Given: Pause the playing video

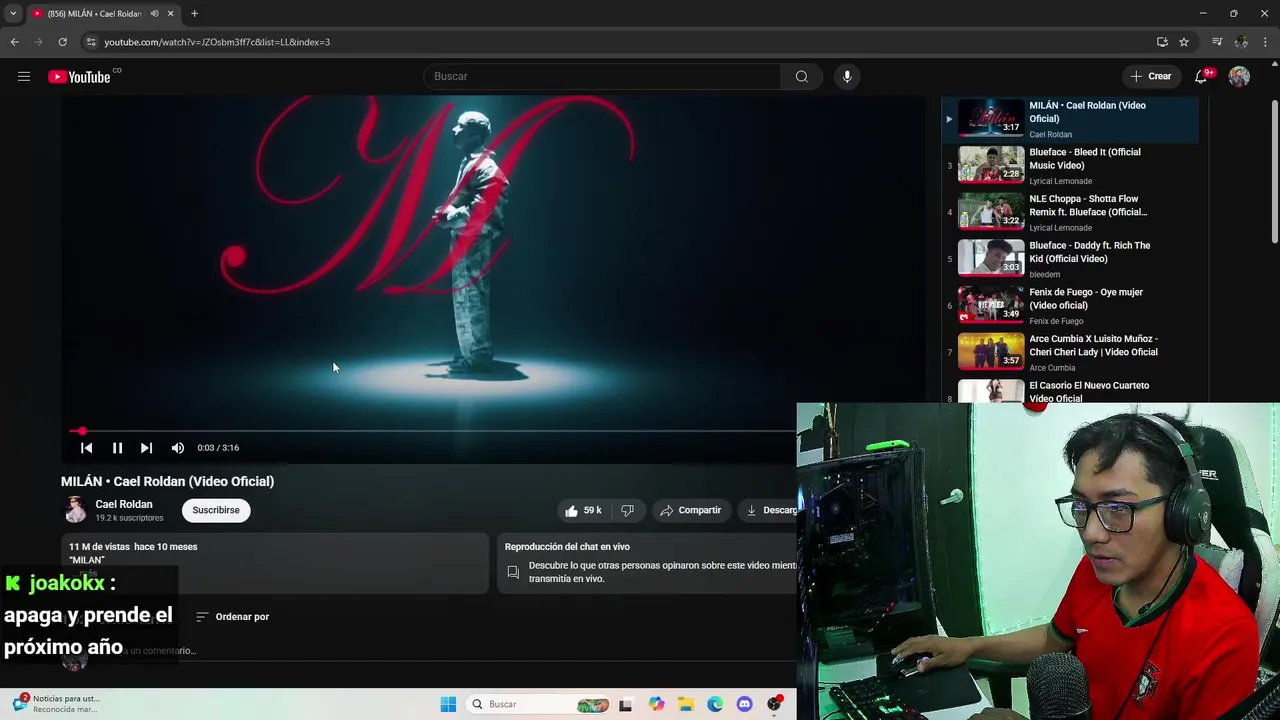Looking at the screenshot, I should click(x=117, y=448).
